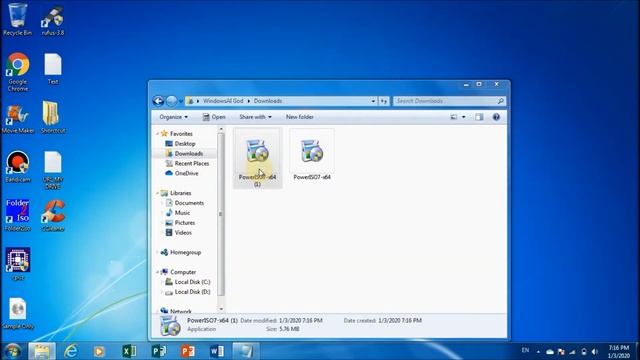Viewport: 640px width, 360px height.
Task: Select the URL MY DRIVE file icon
Action: pyautogui.click(x=53, y=170)
